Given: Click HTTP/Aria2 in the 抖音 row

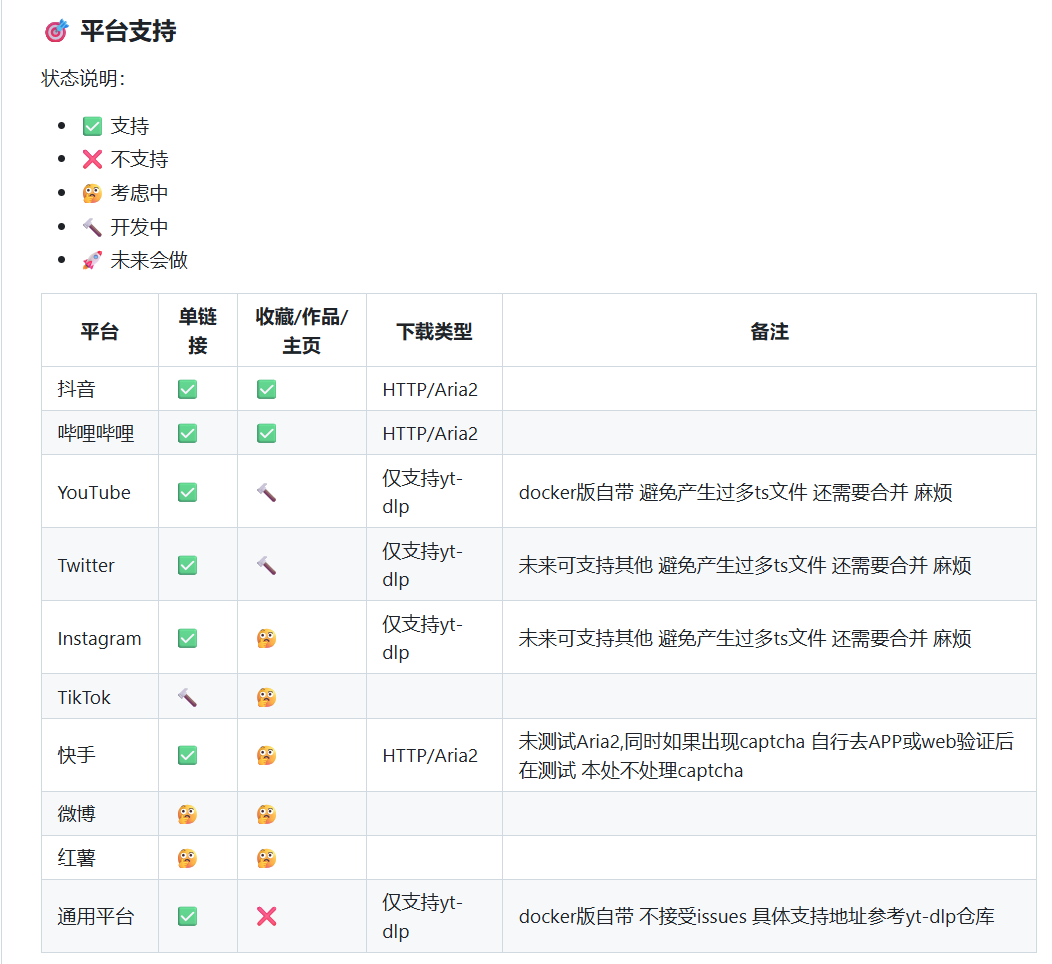Looking at the screenshot, I should click(x=430, y=389).
